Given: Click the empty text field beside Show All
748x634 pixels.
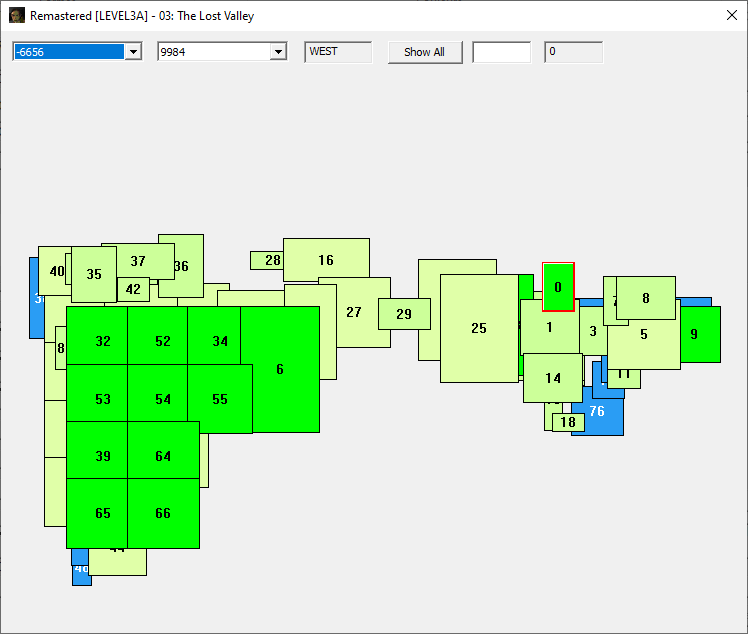Looking at the screenshot, I should point(501,52).
